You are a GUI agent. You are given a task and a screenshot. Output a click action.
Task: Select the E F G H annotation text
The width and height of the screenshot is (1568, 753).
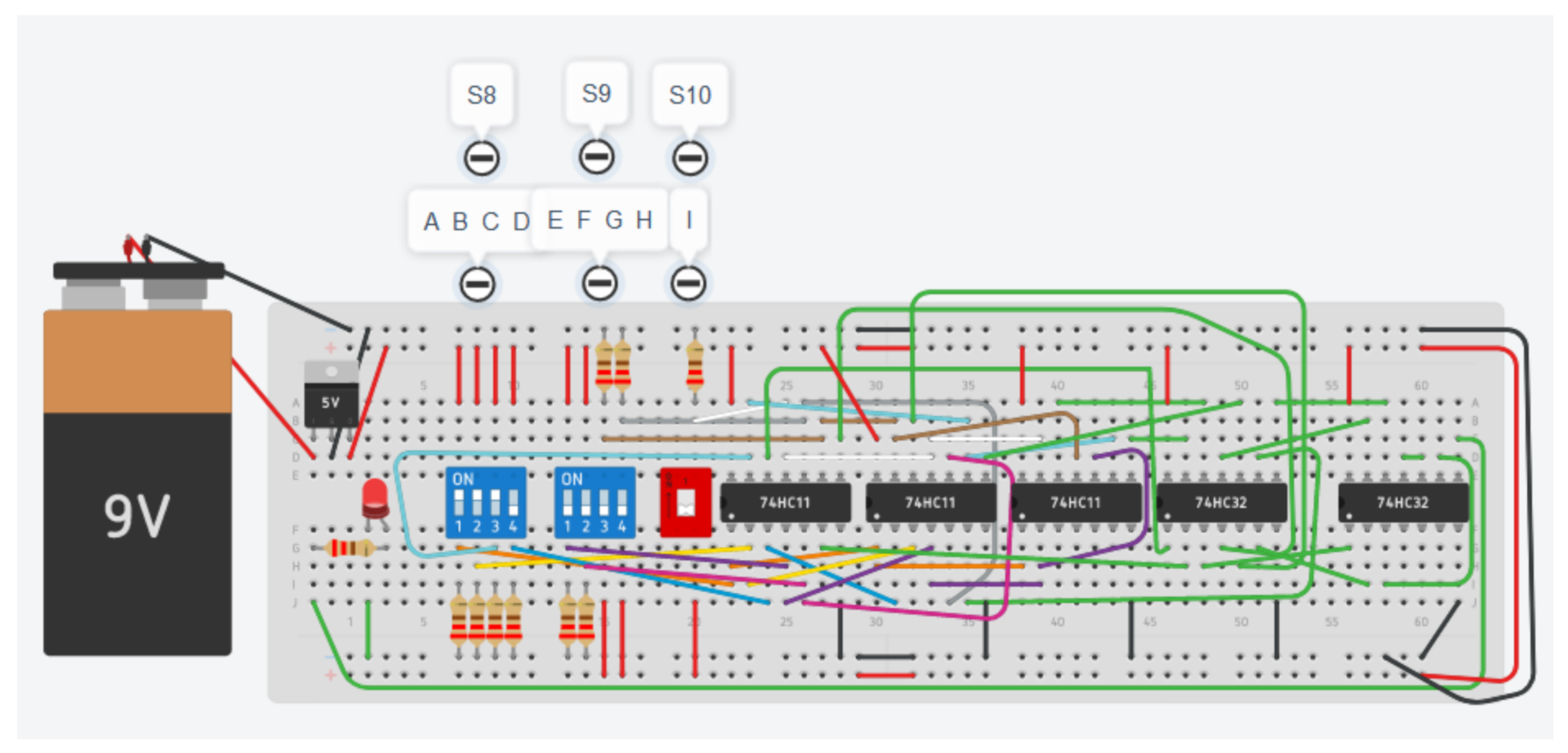[x=599, y=220]
